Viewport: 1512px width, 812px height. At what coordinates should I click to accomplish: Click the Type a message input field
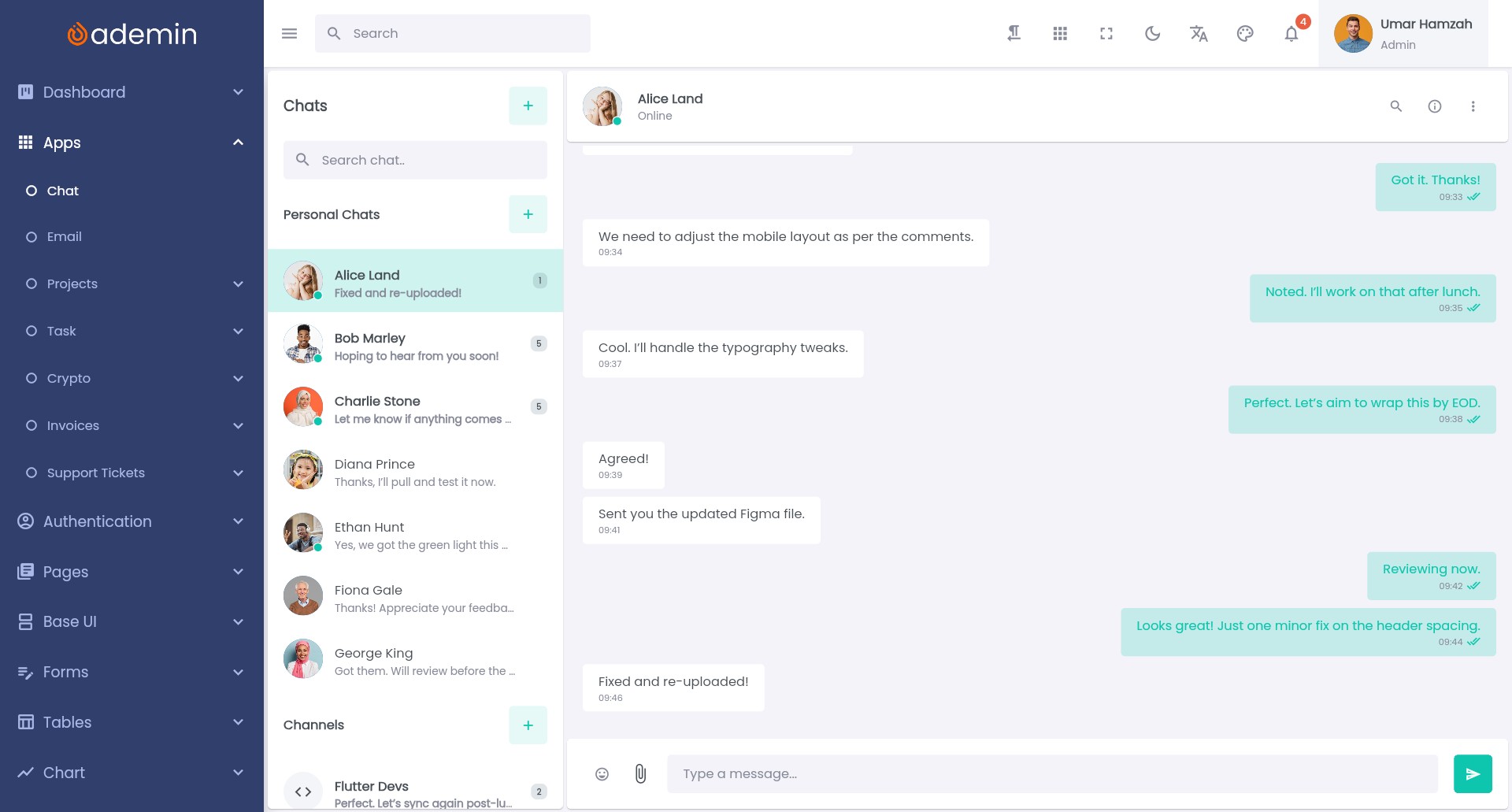(x=1051, y=773)
